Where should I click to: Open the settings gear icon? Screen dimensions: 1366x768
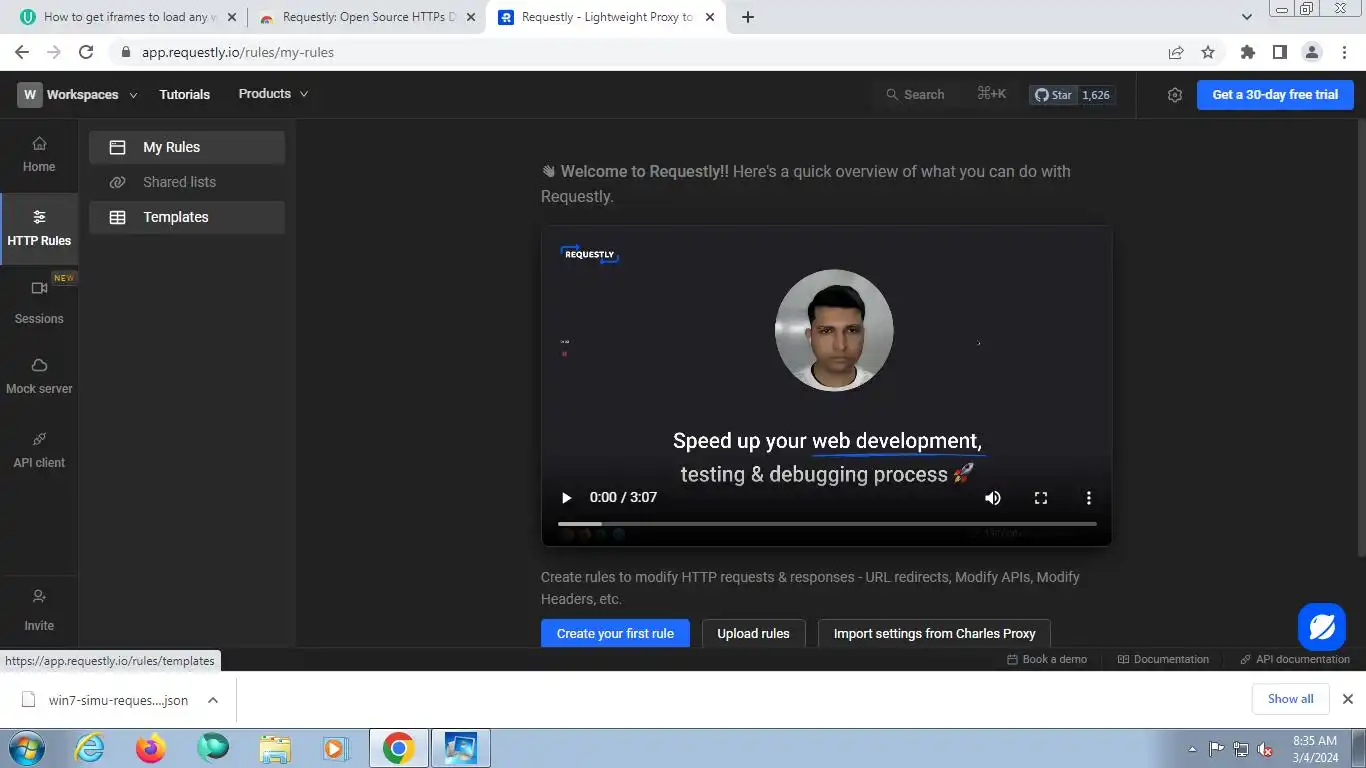click(x=1175, y=95)
